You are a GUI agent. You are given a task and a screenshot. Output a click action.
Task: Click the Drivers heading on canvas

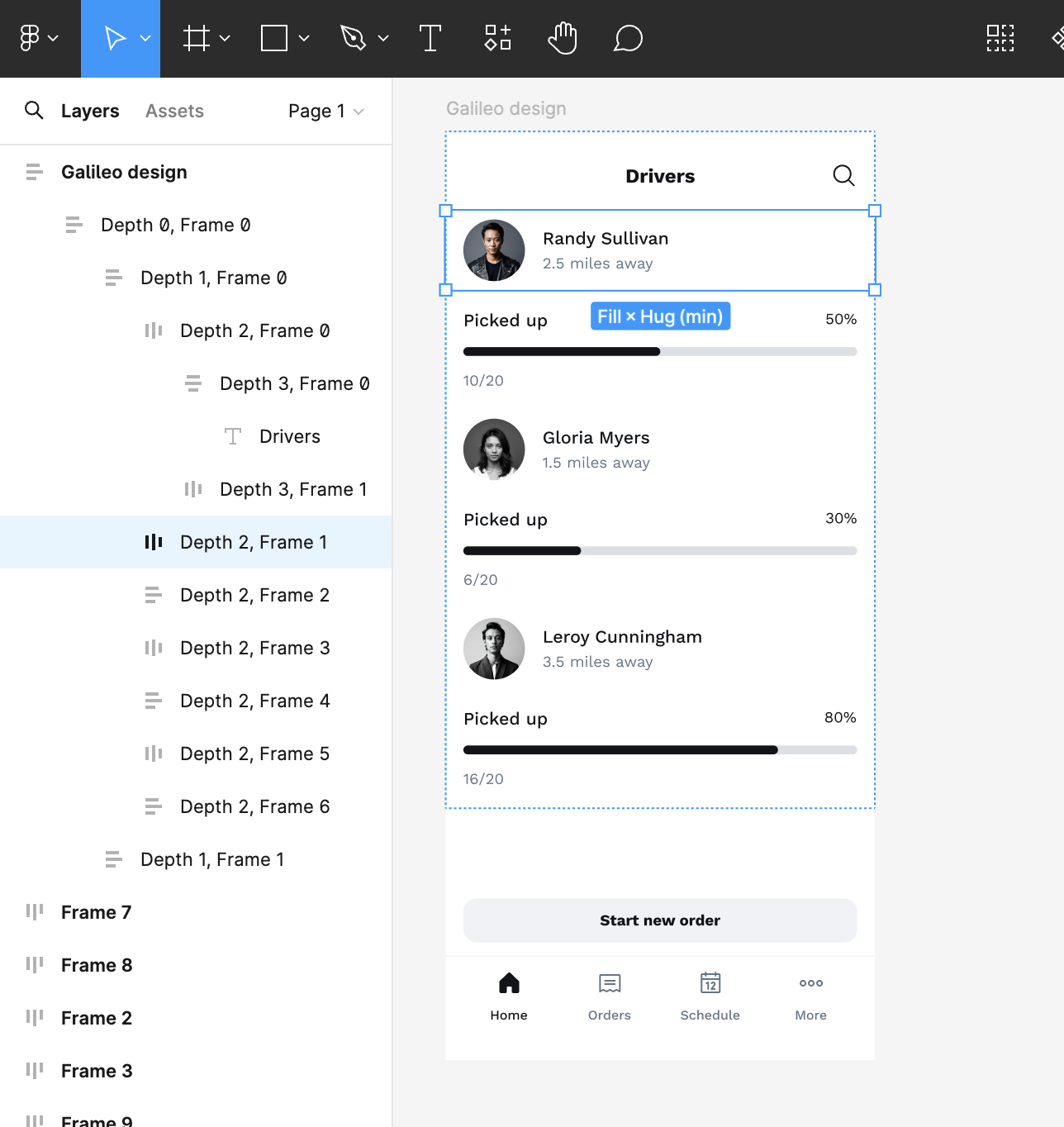pos(660,176)
